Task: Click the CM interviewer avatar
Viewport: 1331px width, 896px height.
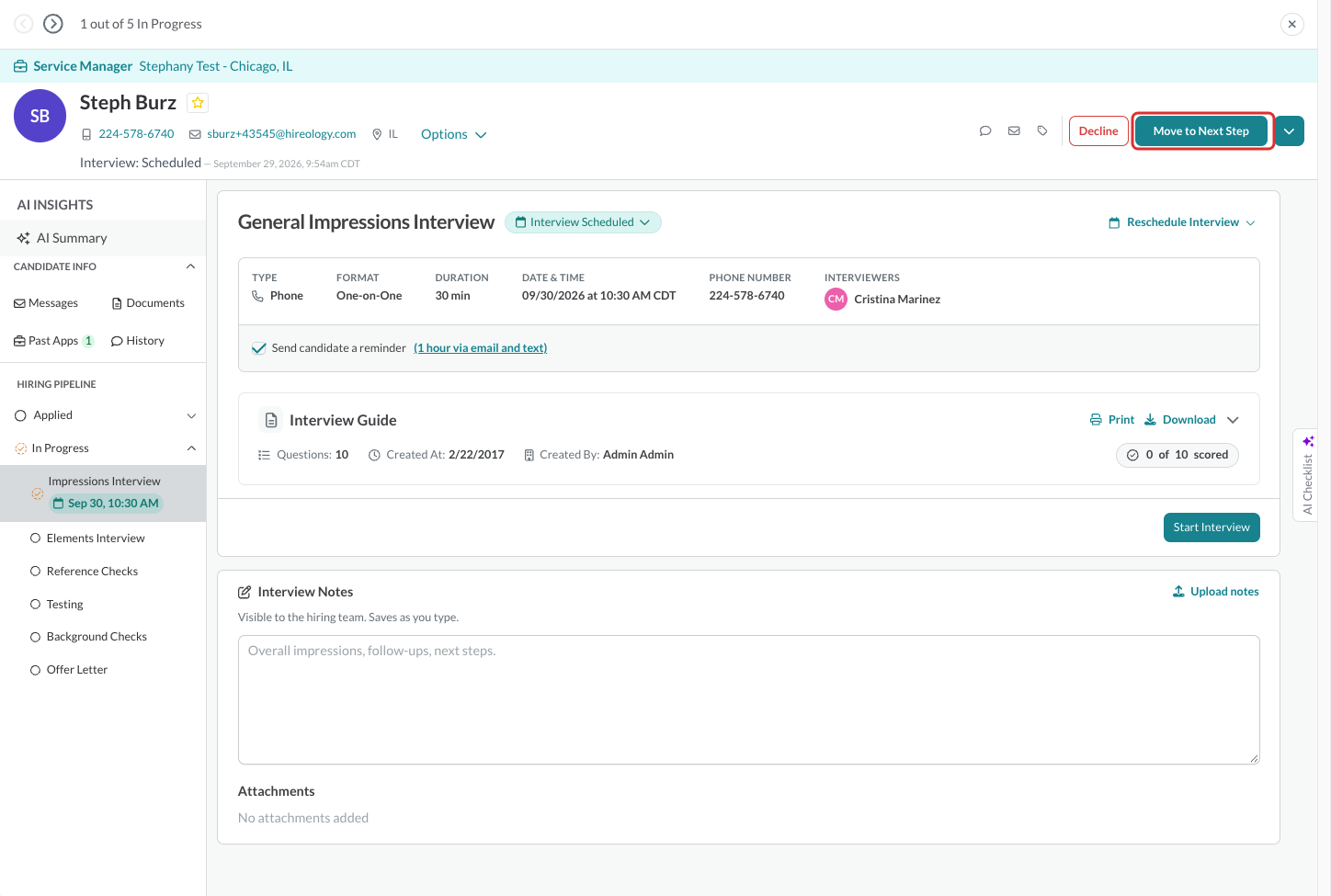Action: (836, 300)
